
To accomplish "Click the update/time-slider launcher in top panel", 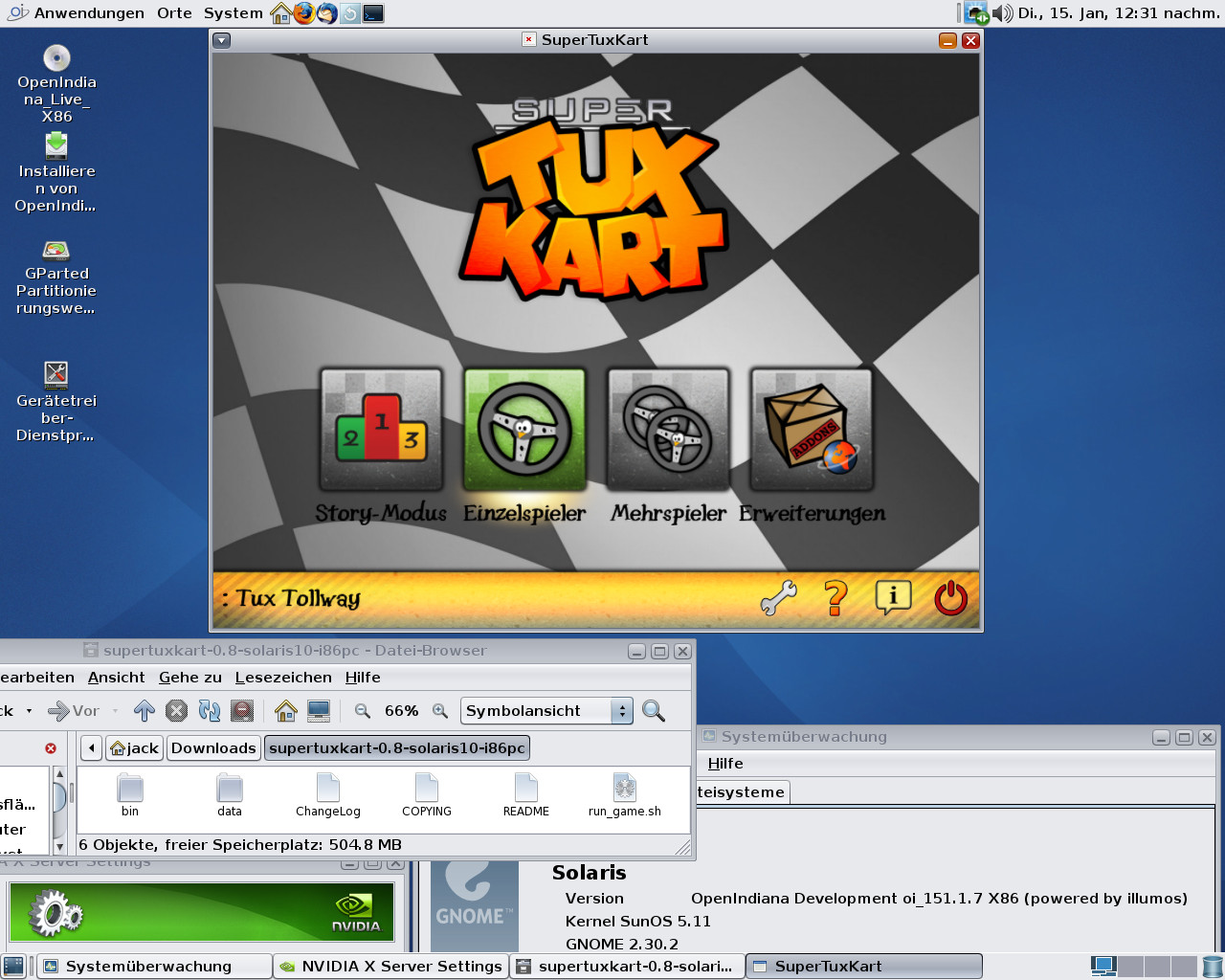I will click(350, 13).
